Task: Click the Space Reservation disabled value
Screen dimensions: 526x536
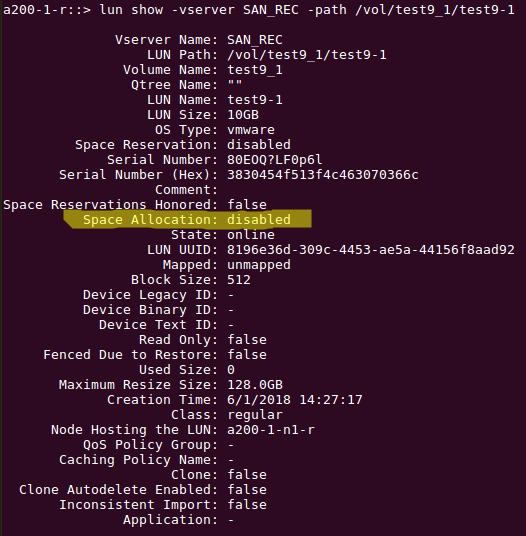Action: click(x=259, y=145)
